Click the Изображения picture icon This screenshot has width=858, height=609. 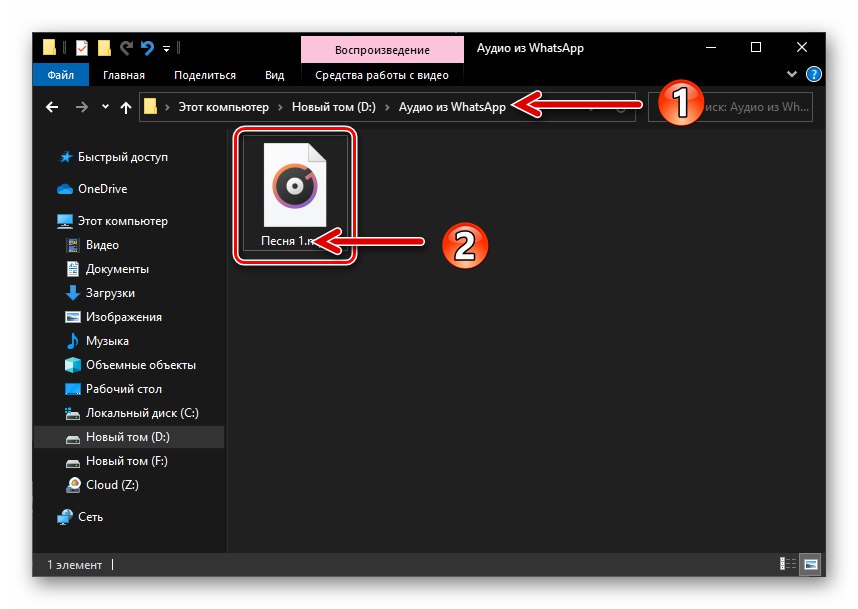coord(72,317)
